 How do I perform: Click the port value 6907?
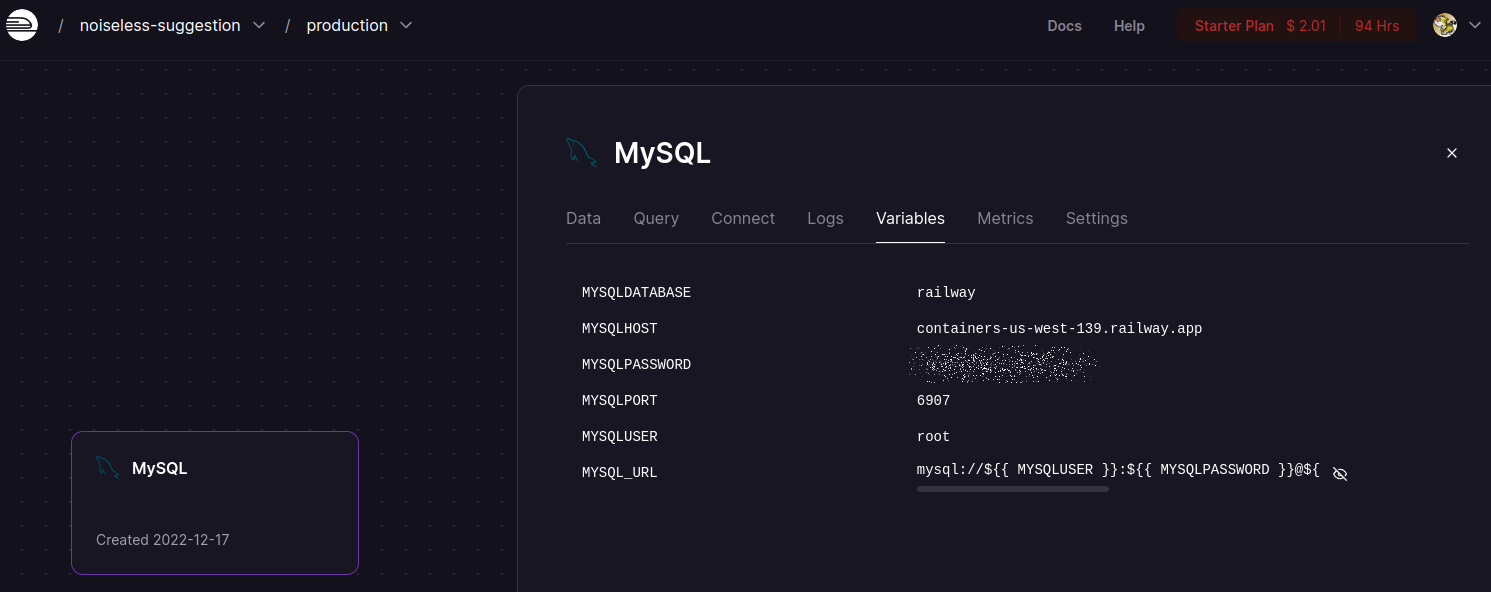pos(933,401)
